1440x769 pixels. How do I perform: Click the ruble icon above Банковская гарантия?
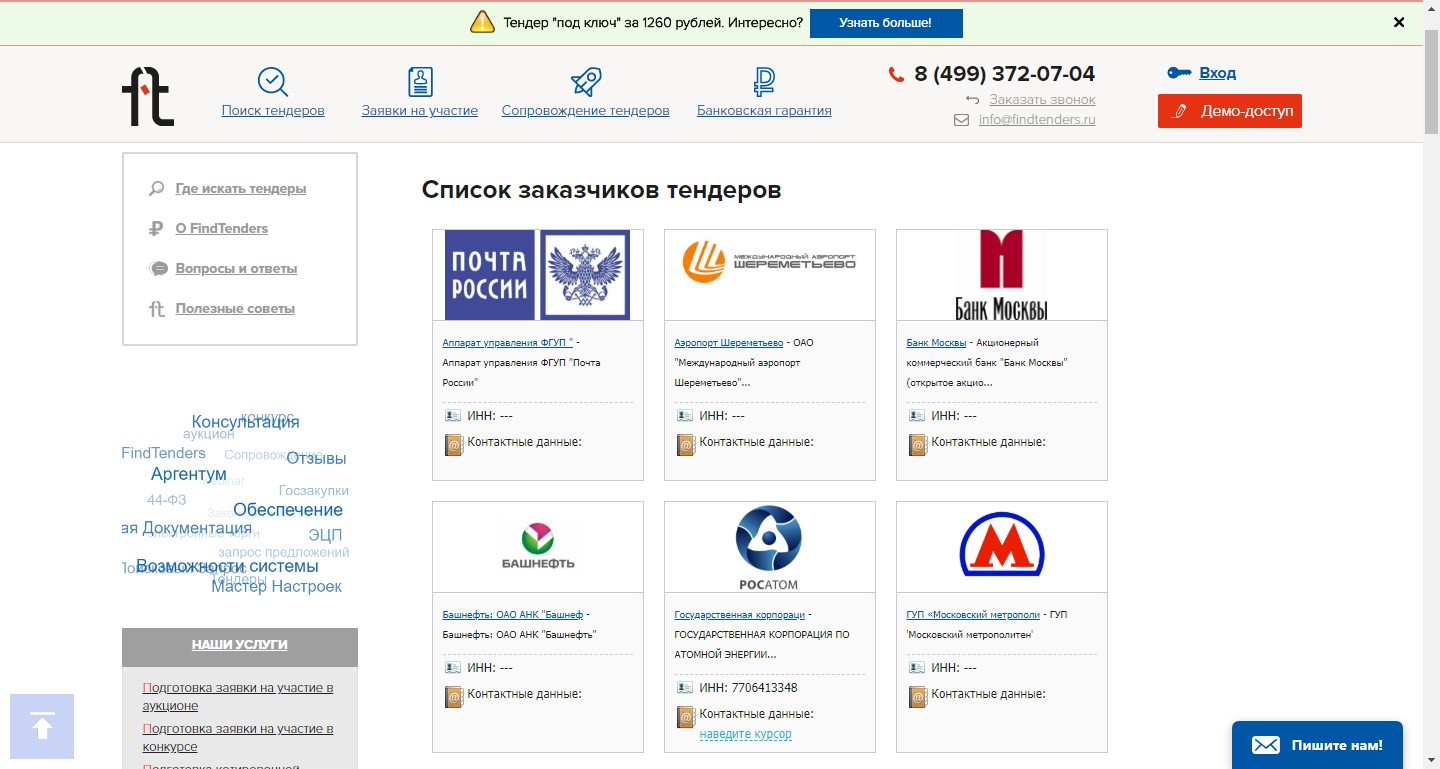[764, 82]
